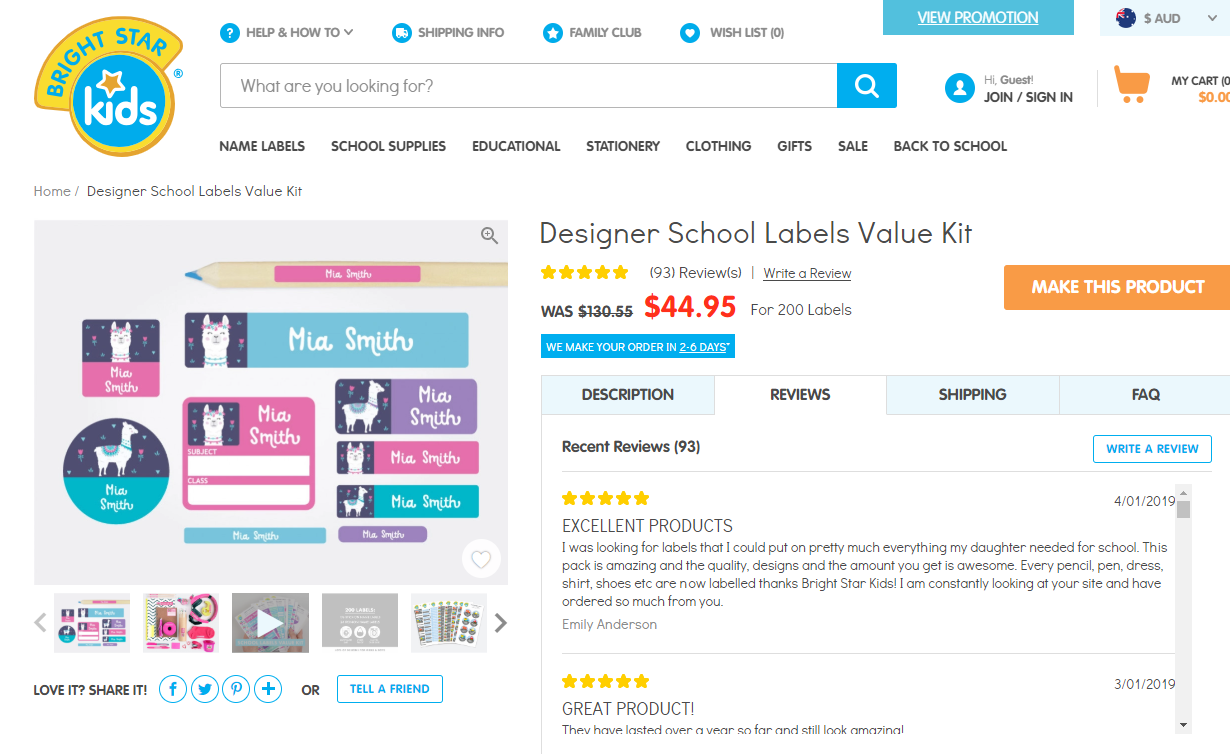Open the orange shopping cart icon
This screenshot has height=754, width=1230.
(x=1132, y=85)
